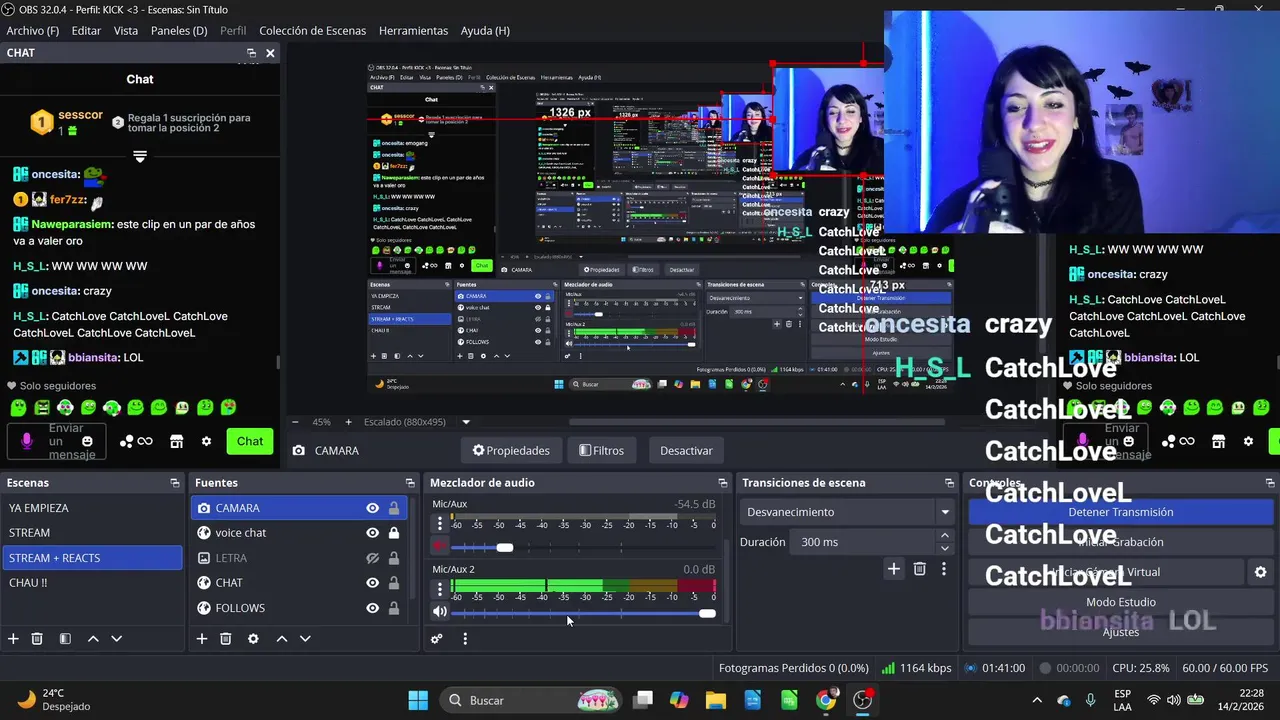
Task: Open Paneles menu
Action: pyautogui.click(x=179, y=31)
